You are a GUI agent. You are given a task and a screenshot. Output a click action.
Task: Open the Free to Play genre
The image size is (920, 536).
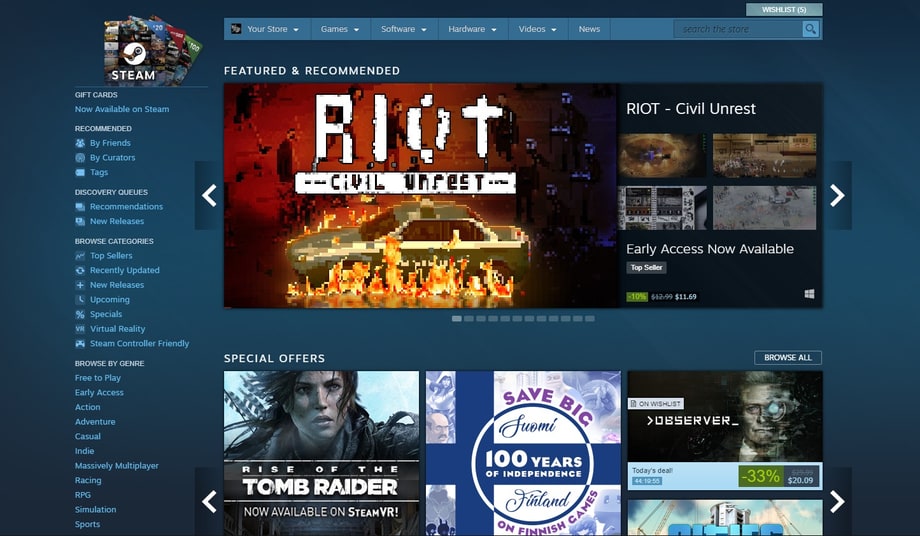[x=97, y=378]
